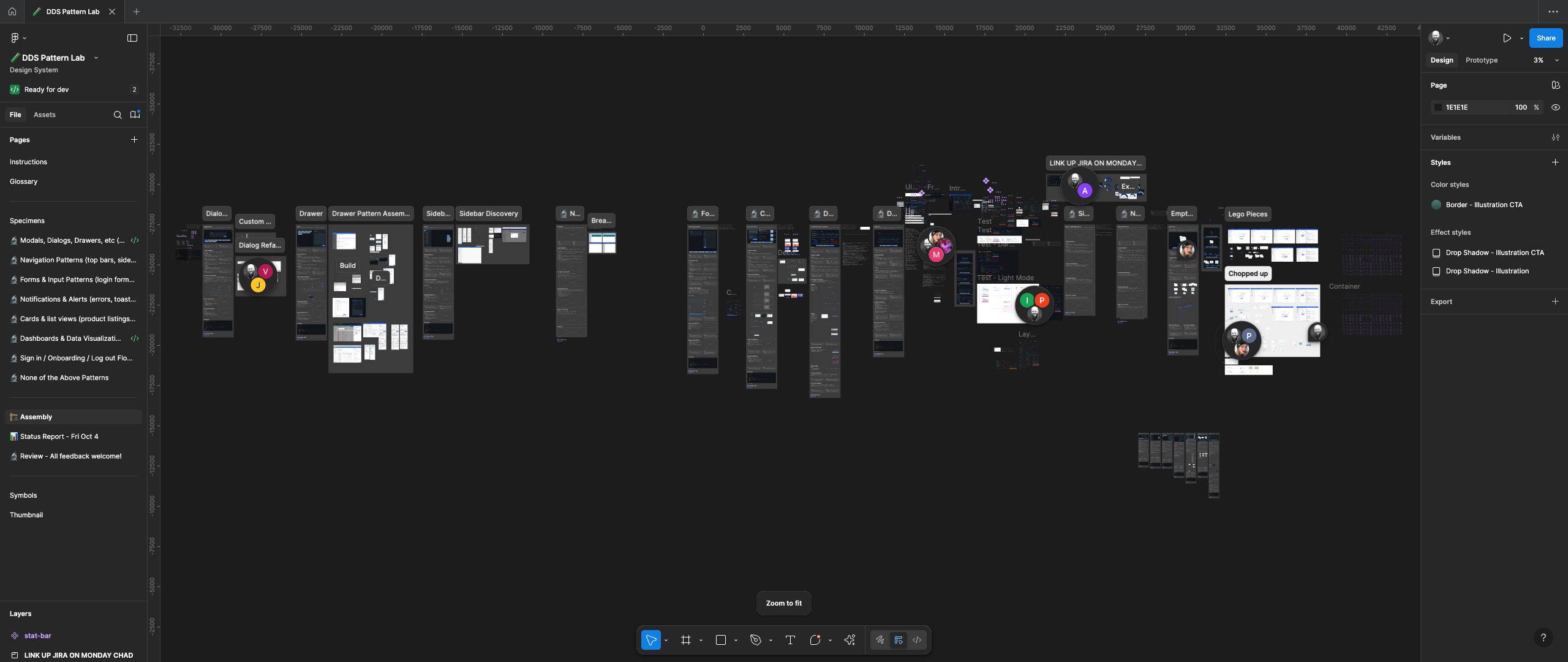Image resolution: width=1568 pixels, height=662 pixels.
Task: Switch to Dev Mode toggle in the toolbar
Action: [x=917, y=640]
